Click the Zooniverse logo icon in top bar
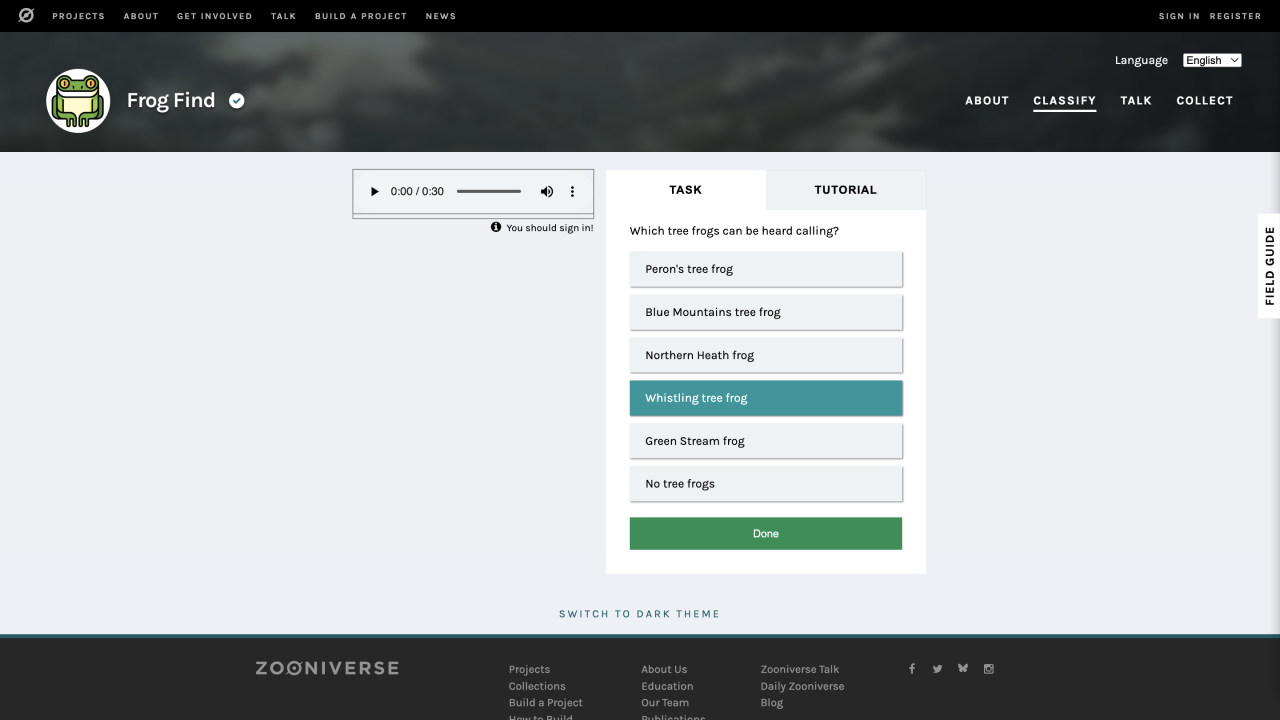This screenshot has width=1280, height=720. click(x=26, y=16)
